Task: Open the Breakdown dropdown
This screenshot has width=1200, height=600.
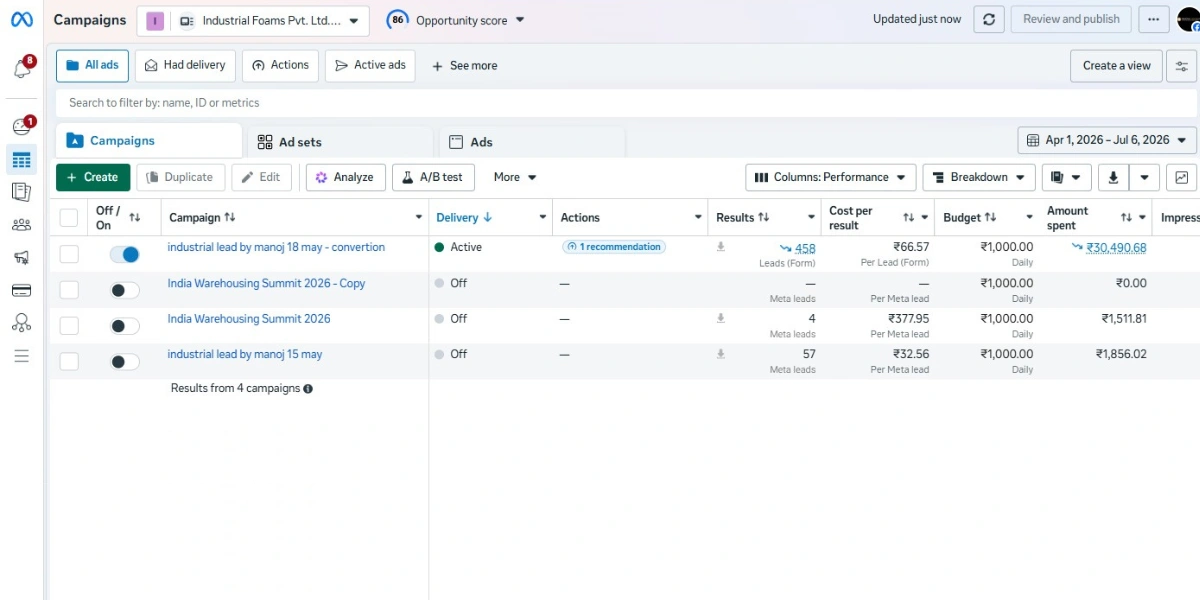Action: pyautogui.click(x=979, y=177)
